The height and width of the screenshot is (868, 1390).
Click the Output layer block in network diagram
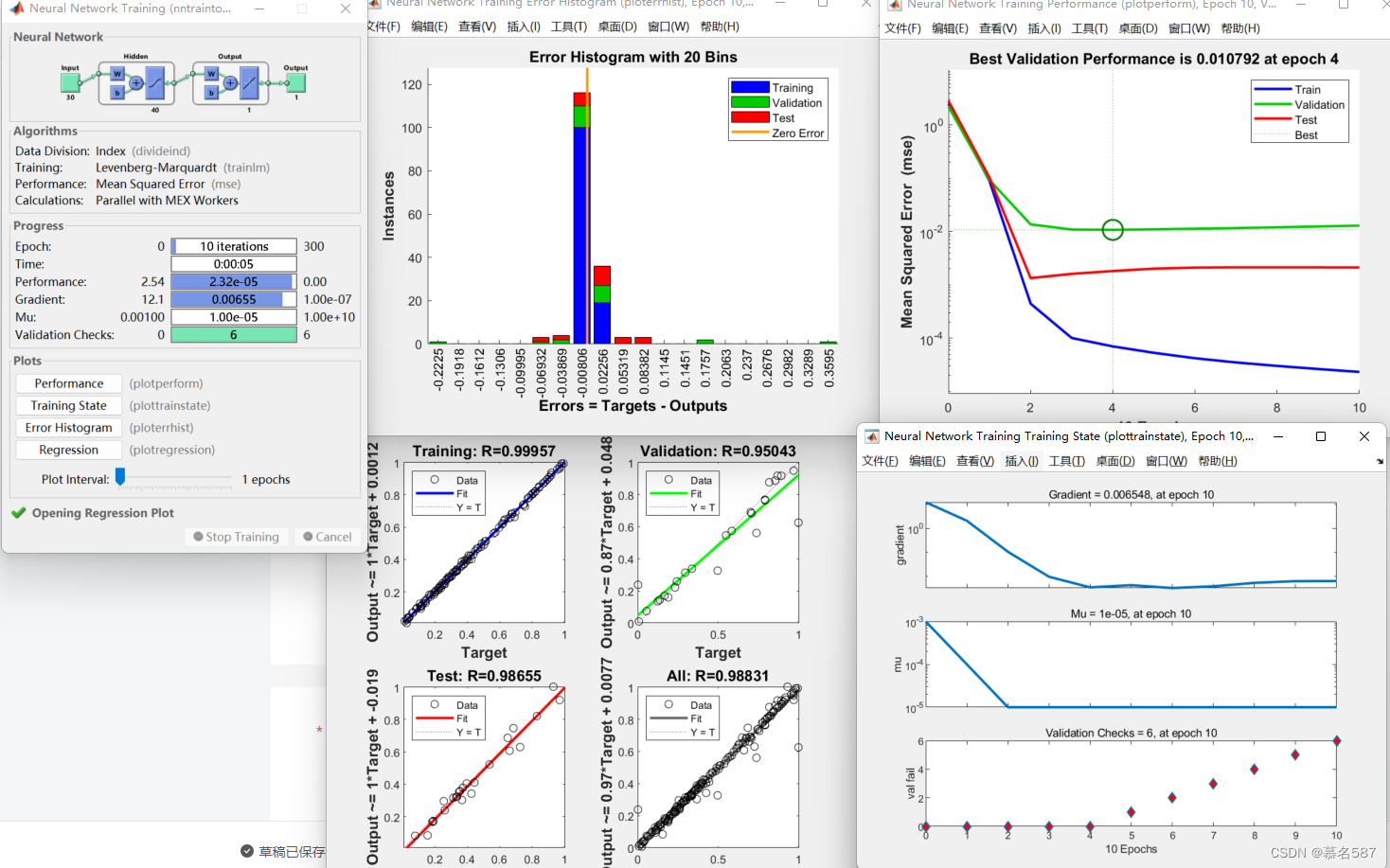230,83
